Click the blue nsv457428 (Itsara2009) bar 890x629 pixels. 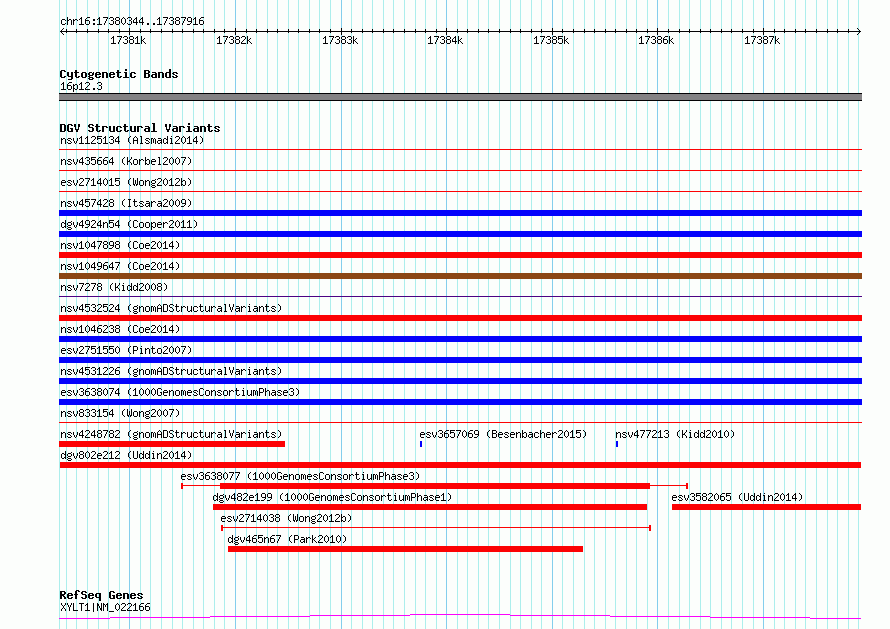(x=460, y=213)
